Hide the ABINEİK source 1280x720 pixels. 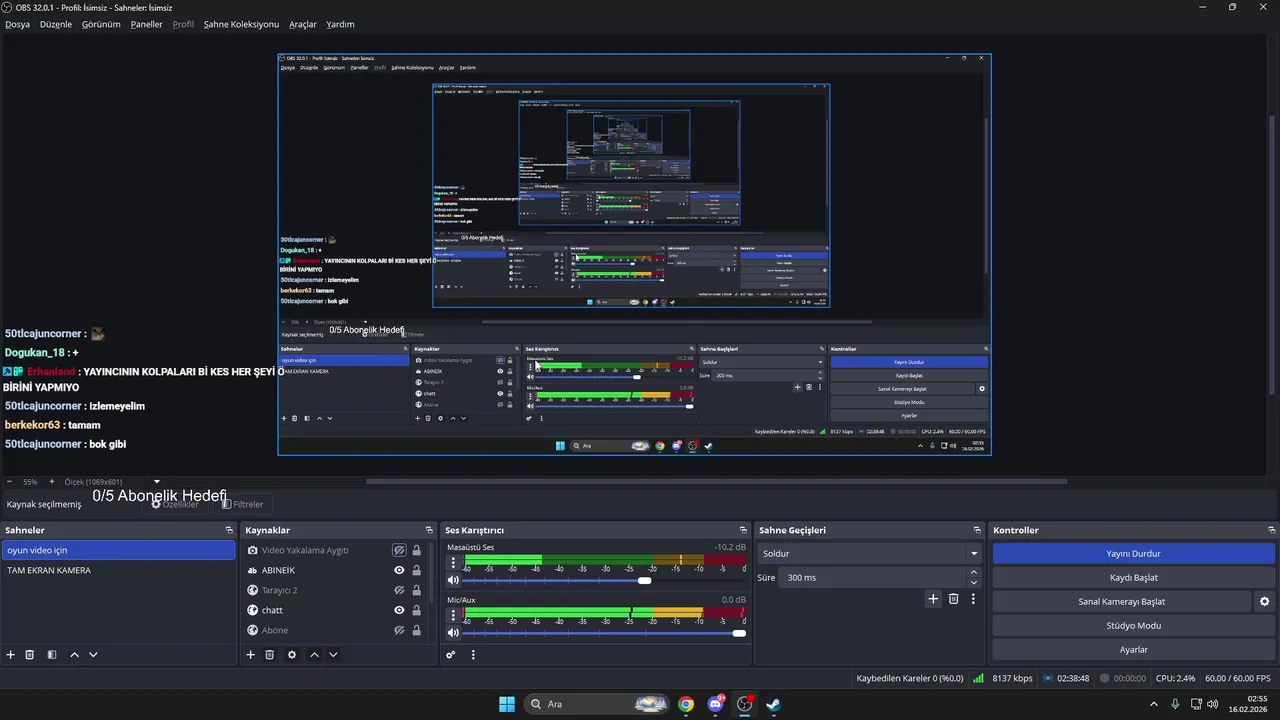point(399,570)
